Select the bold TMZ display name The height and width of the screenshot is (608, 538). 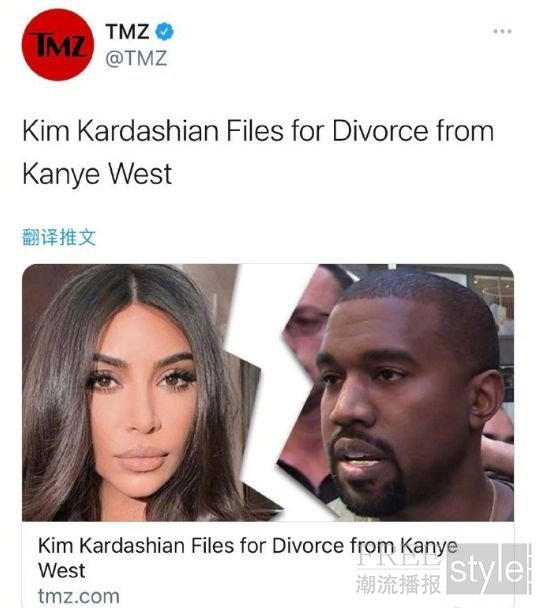coord(127,32)
